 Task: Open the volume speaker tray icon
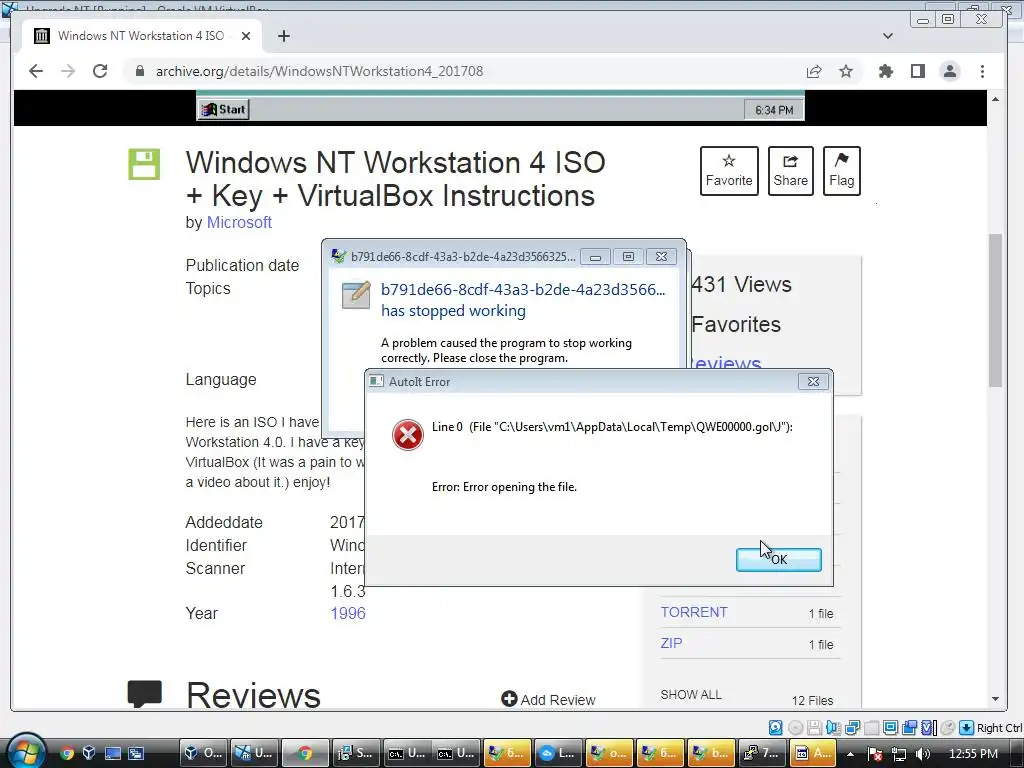point(923,754)
